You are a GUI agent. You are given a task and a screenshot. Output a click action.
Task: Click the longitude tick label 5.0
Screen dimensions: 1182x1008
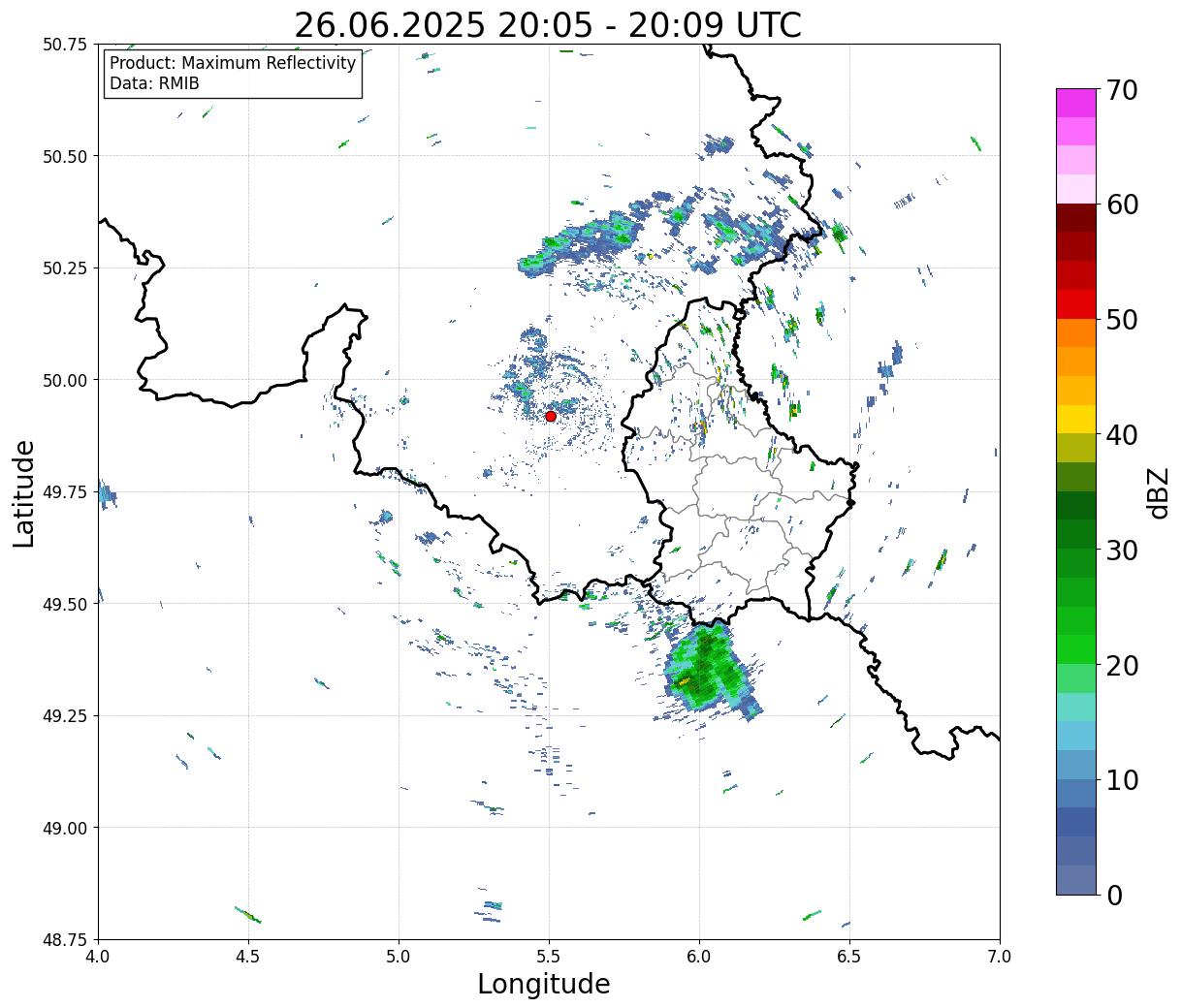click(x=399, y=957)
